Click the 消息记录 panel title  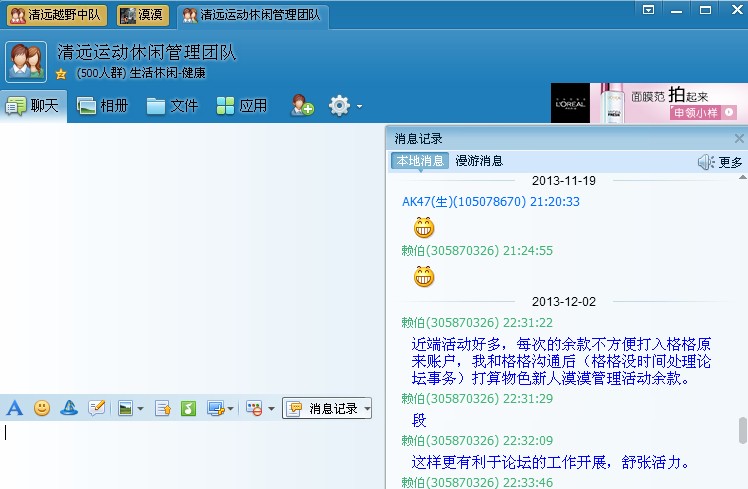point(418,139)
